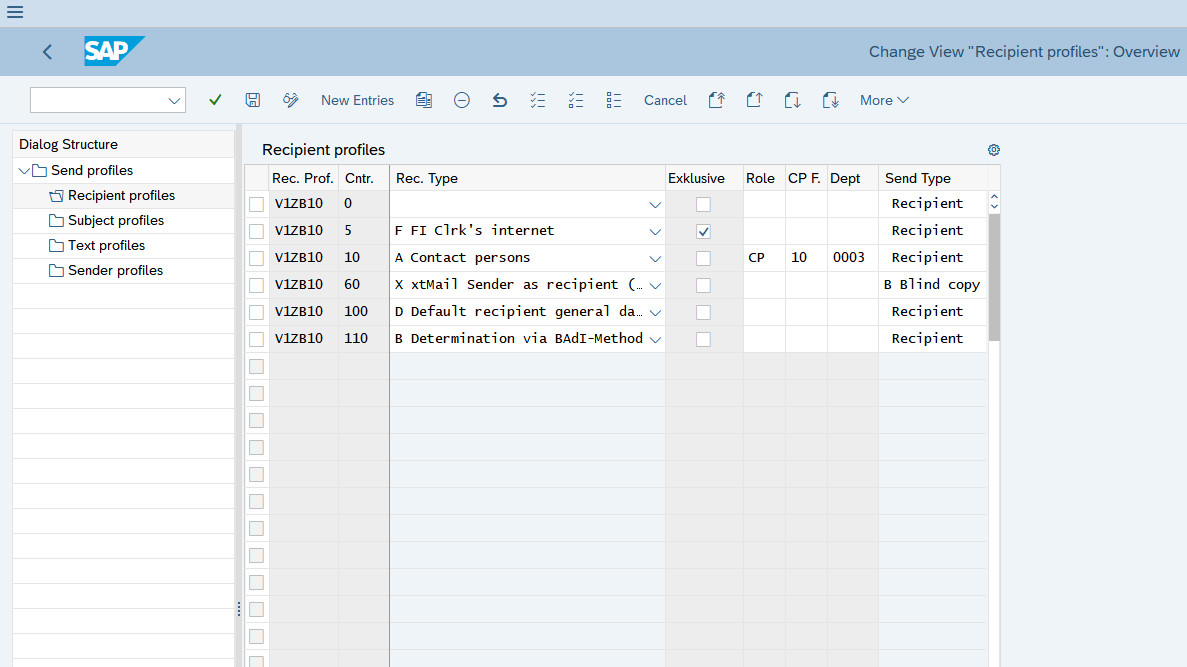Image resolution: width=1187 pixels, height=667 pixels.
Task: Open Rec. Type dropdown for Cntr. 0 row
Action: 655,204
